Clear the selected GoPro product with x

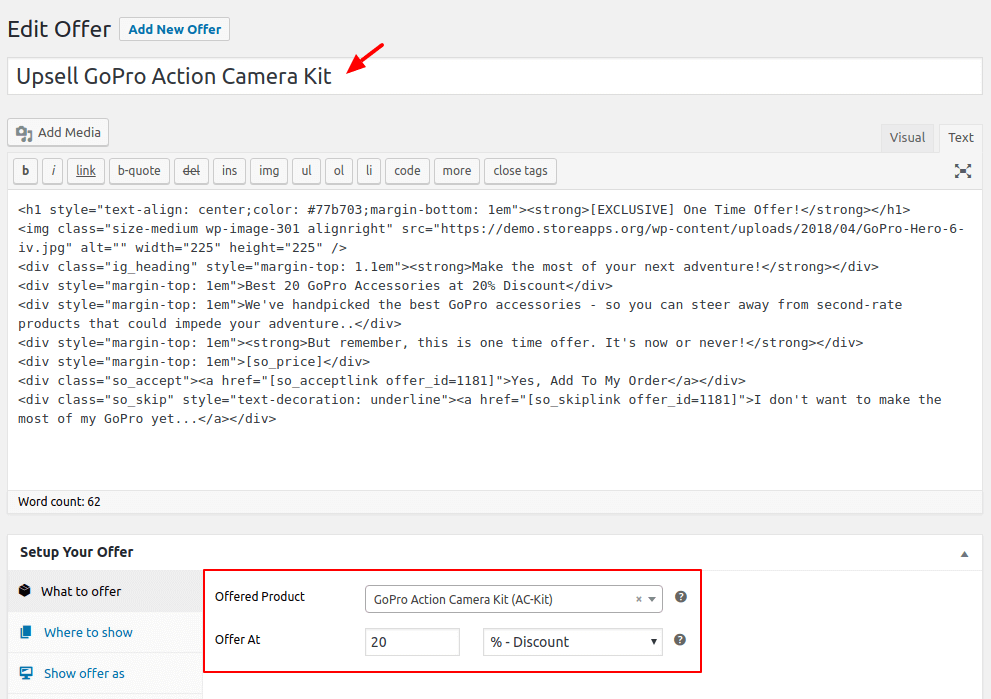[x=639, y=600]
